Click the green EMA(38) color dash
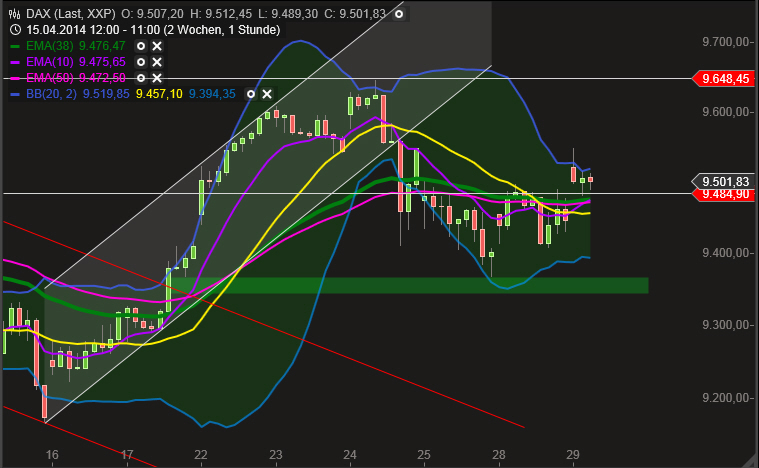Viewport: 759px width, 468px height. [x=15, y=46]
